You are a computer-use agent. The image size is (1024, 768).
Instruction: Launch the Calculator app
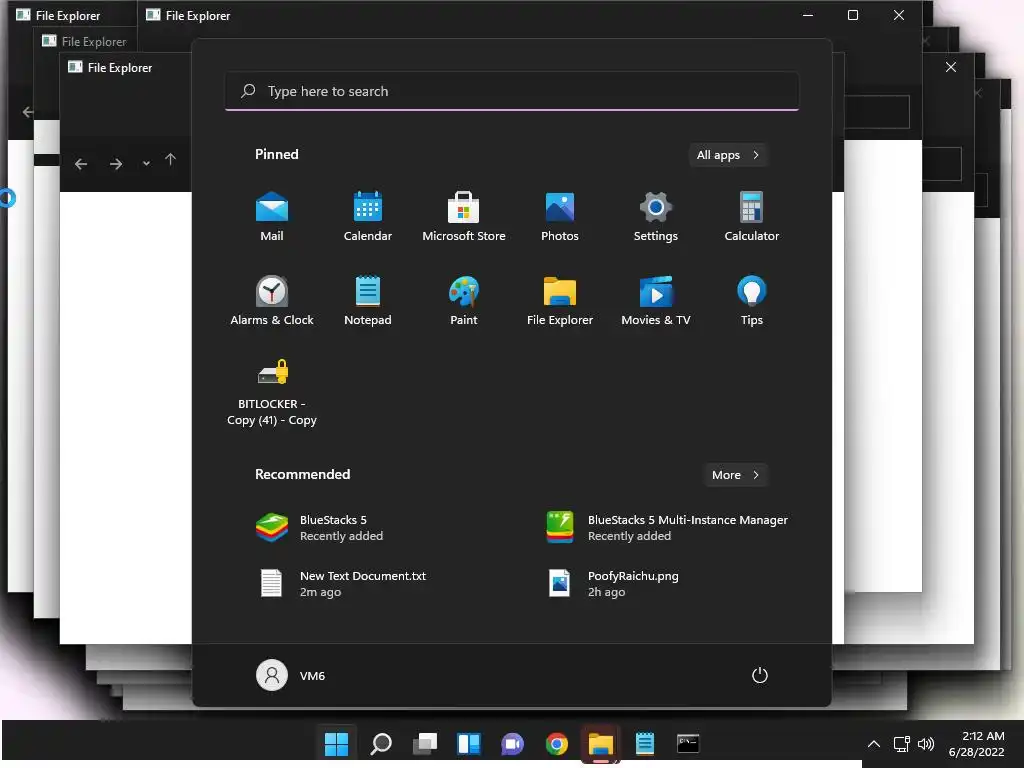click(x=752, y=217)
